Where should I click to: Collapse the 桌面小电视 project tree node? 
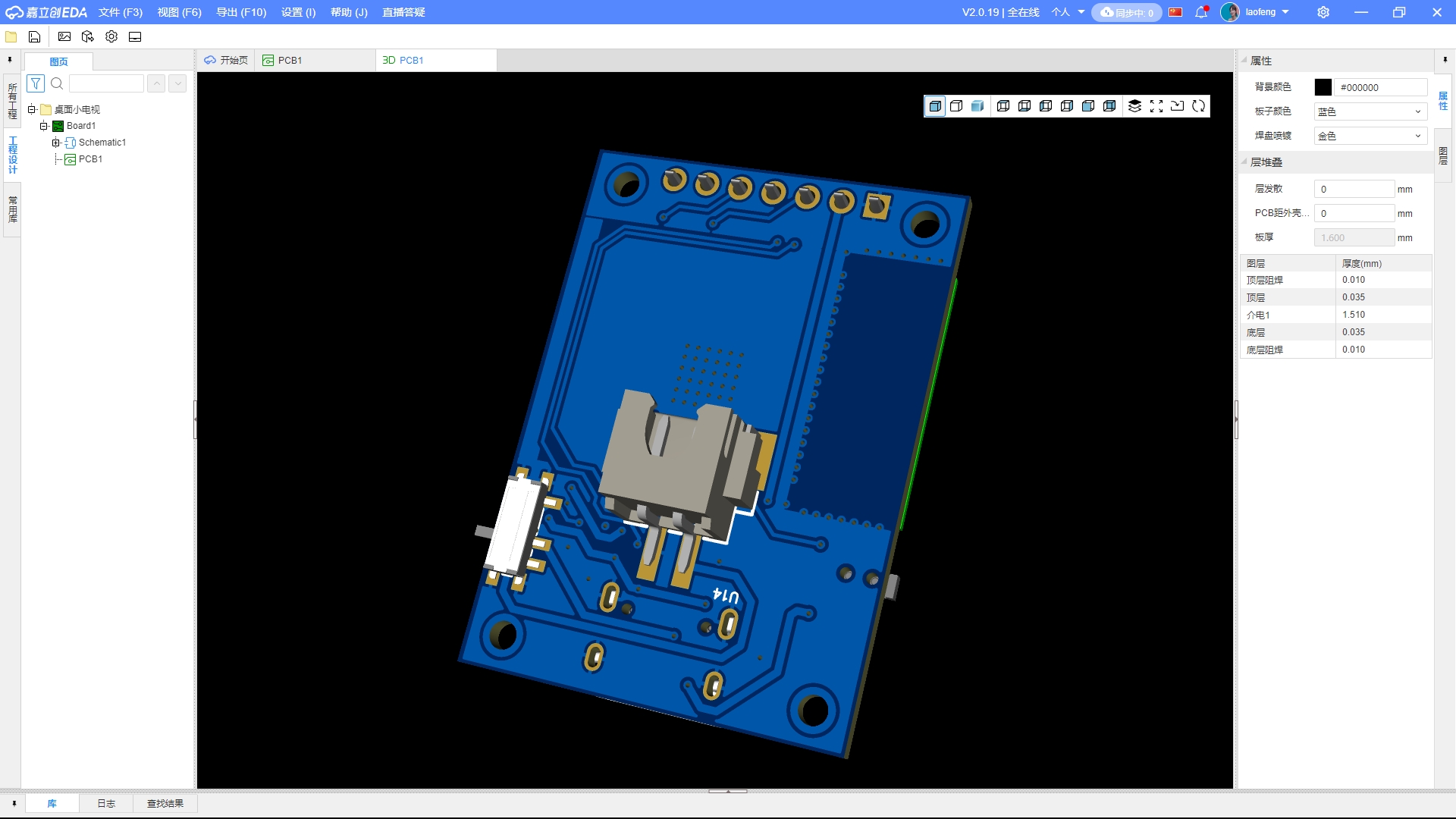(x=32, y=109)
